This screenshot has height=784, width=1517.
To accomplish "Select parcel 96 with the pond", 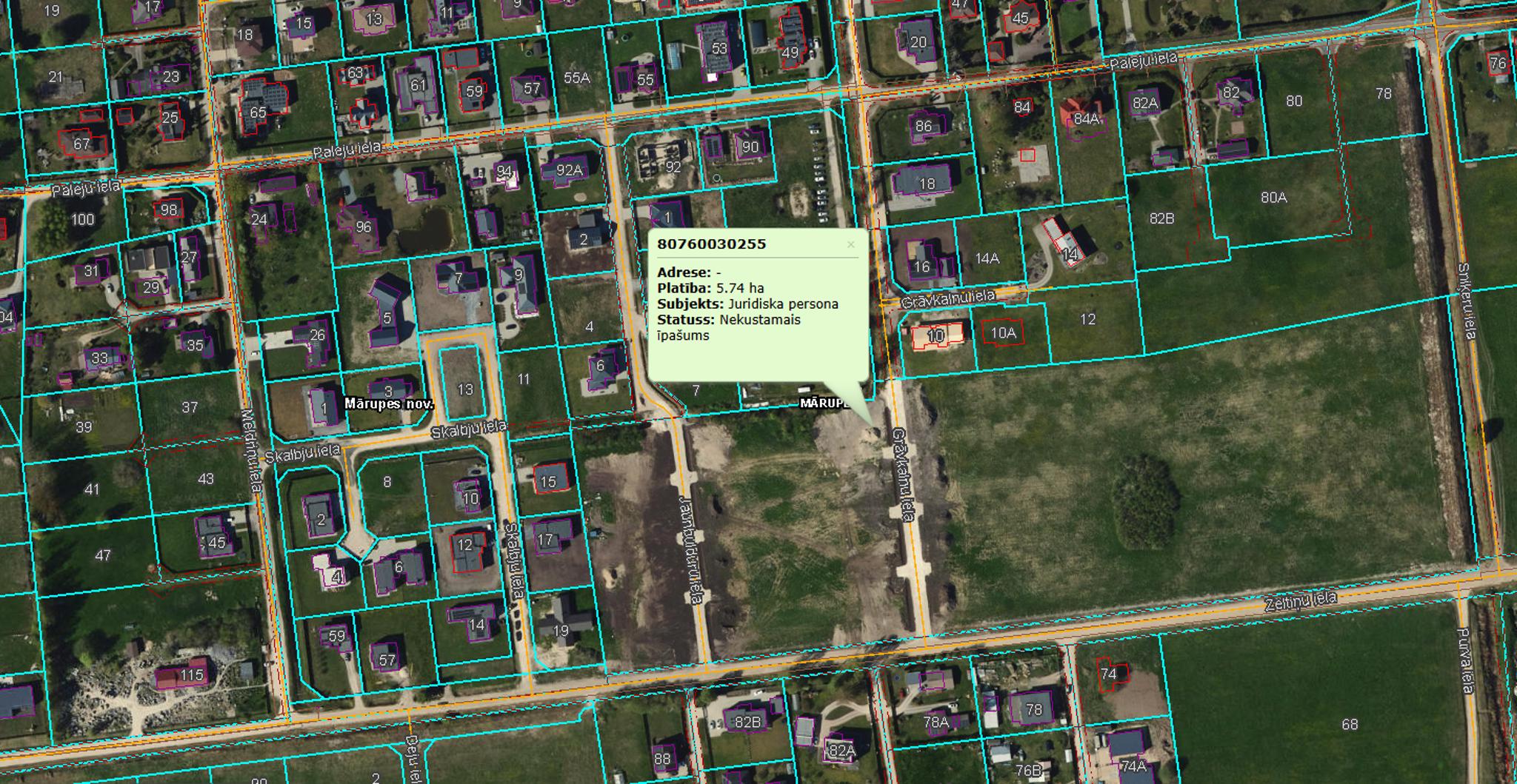I will coord(363,227).
